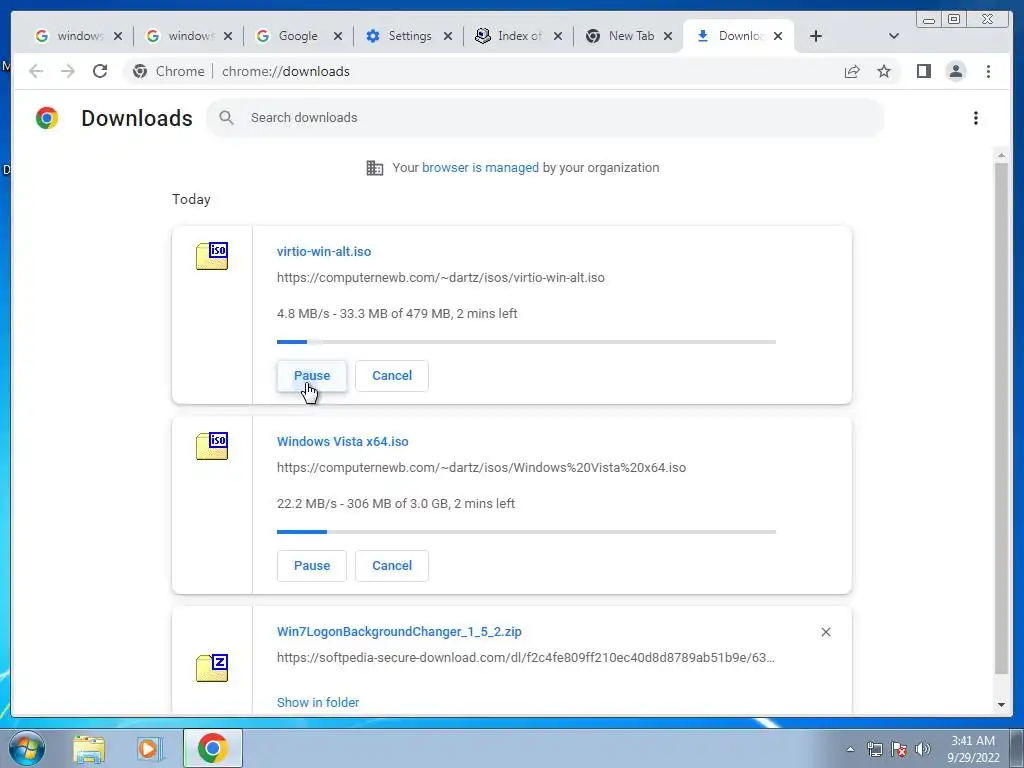Focus the Search downloads field

tap(545, 118)
